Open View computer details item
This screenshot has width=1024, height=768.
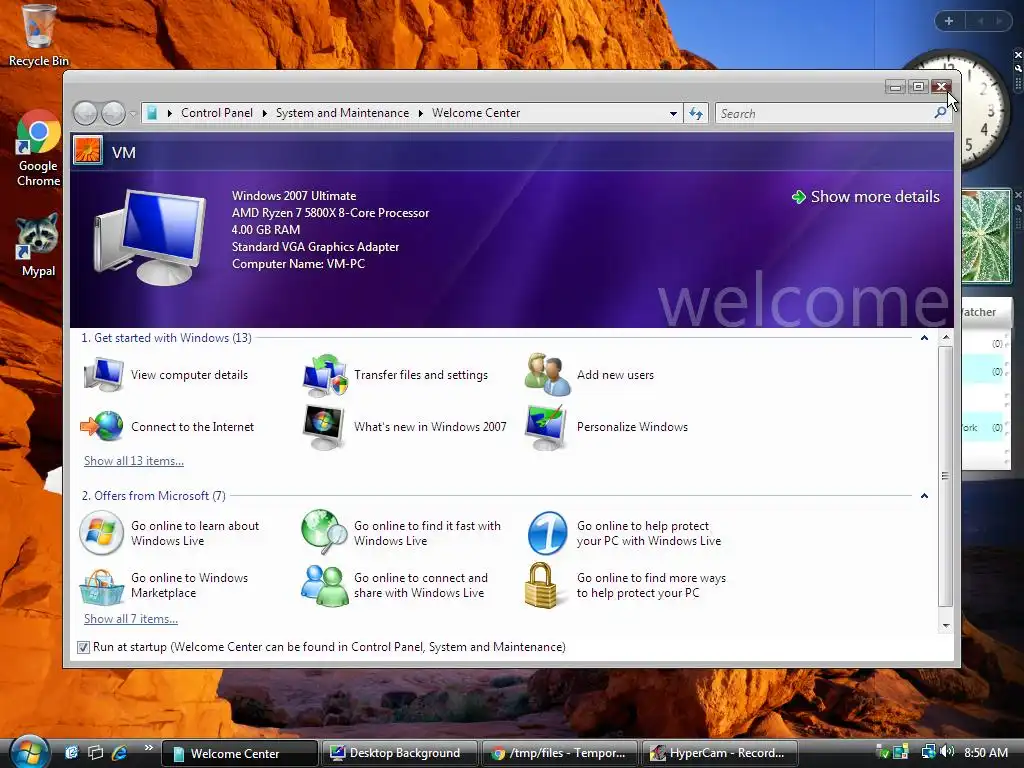[x=167, y=375]
